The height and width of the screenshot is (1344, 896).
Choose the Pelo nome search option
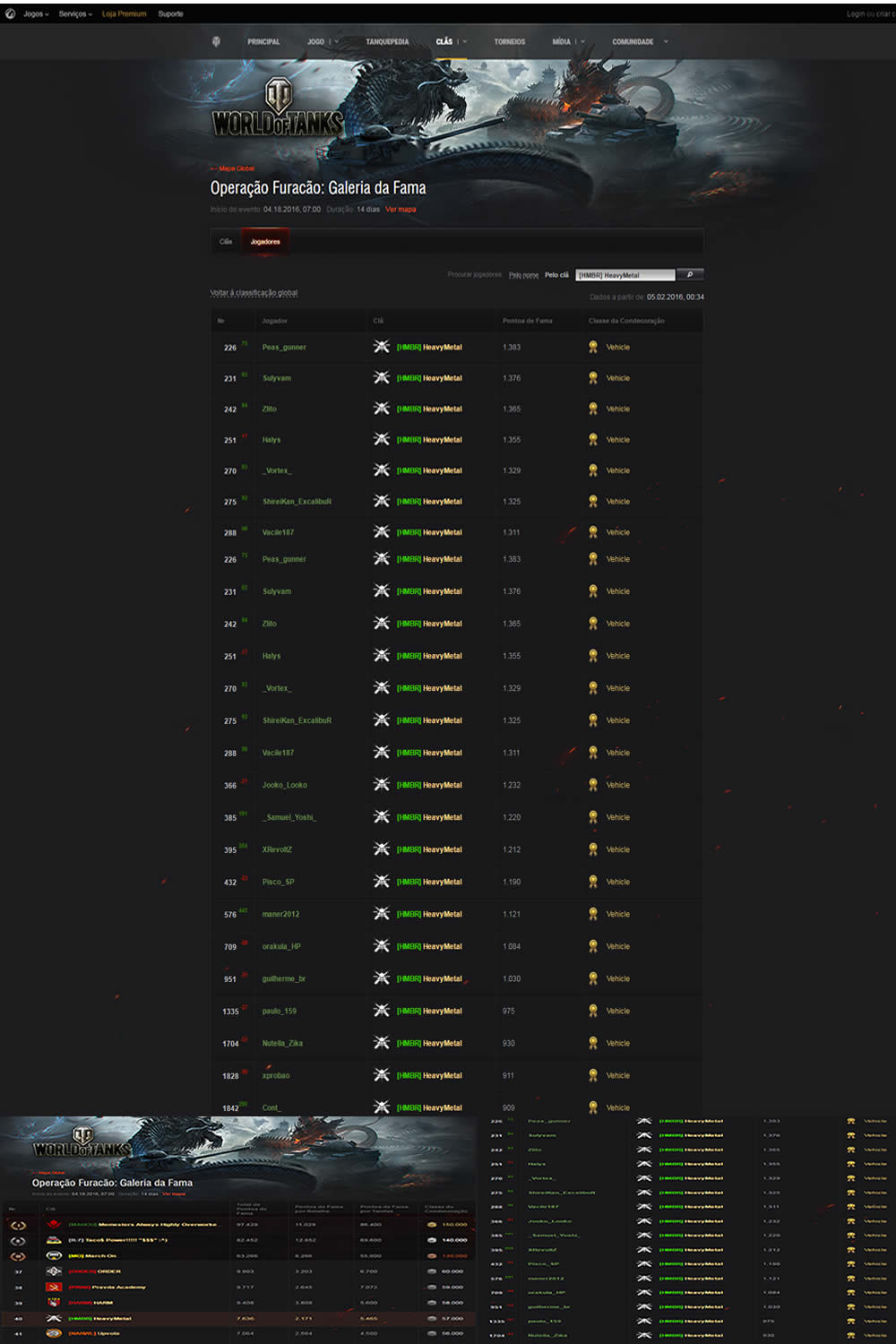pyautogui.click(x=523, y=275)
